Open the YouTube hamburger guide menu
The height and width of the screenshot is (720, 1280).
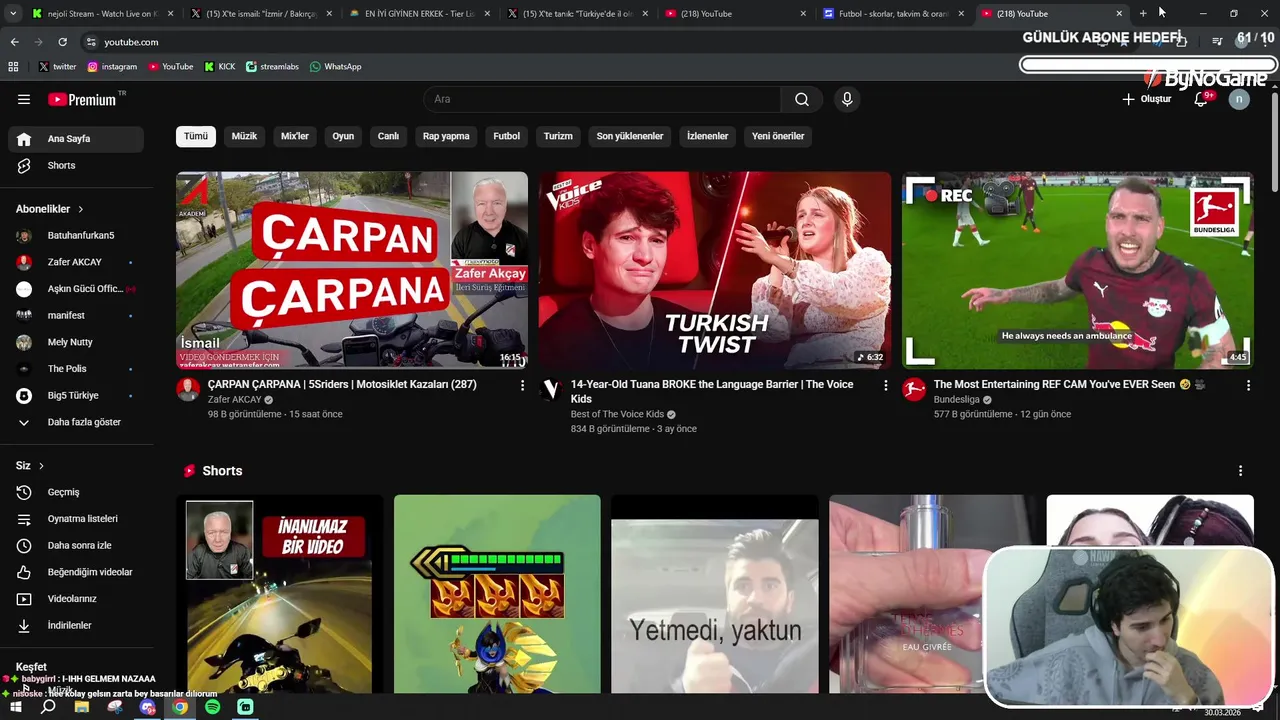click(24, 99)
